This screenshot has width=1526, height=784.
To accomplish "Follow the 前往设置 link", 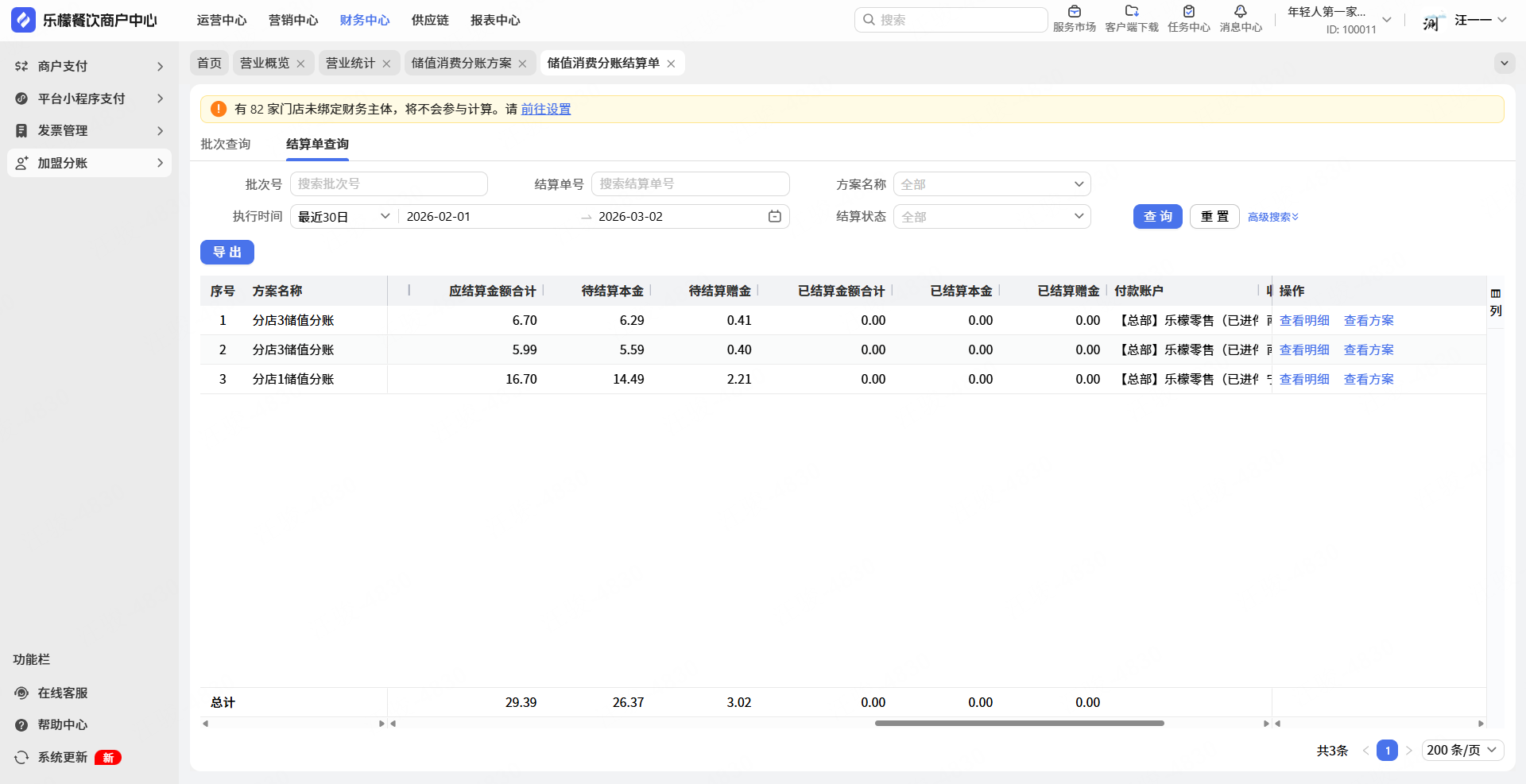I will pos(546,109).
